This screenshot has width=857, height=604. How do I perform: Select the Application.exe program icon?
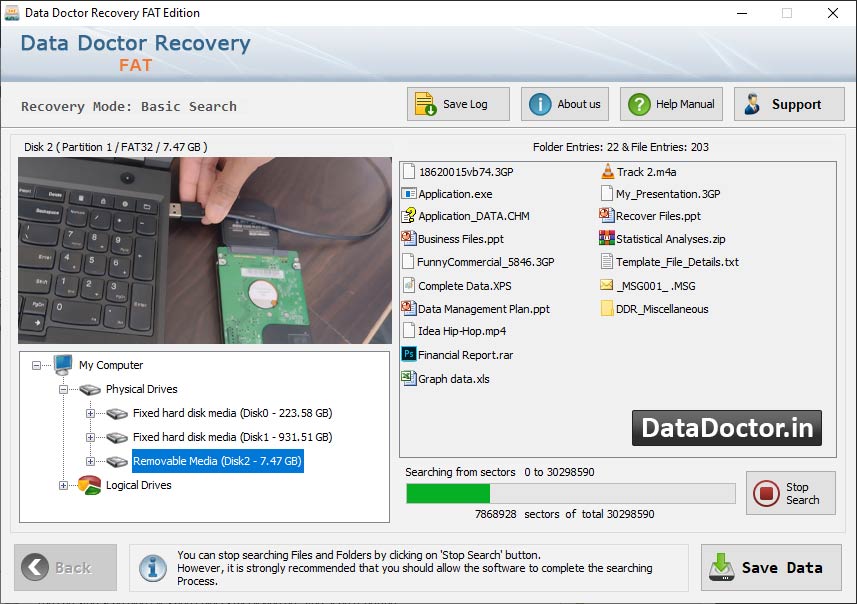click(x=409, y=194)
